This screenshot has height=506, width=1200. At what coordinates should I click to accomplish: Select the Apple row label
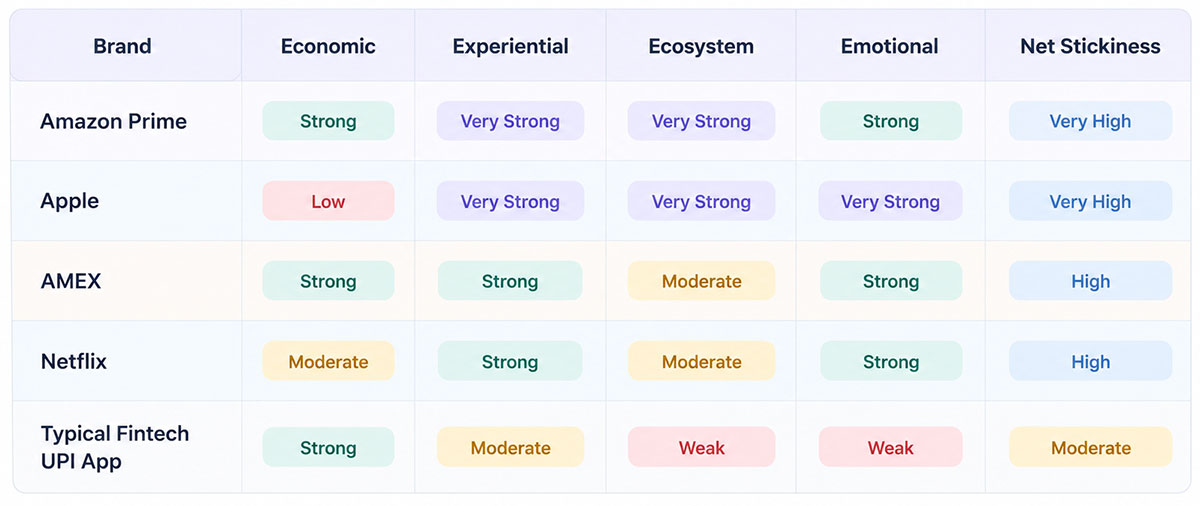click(x=70, y=201)
